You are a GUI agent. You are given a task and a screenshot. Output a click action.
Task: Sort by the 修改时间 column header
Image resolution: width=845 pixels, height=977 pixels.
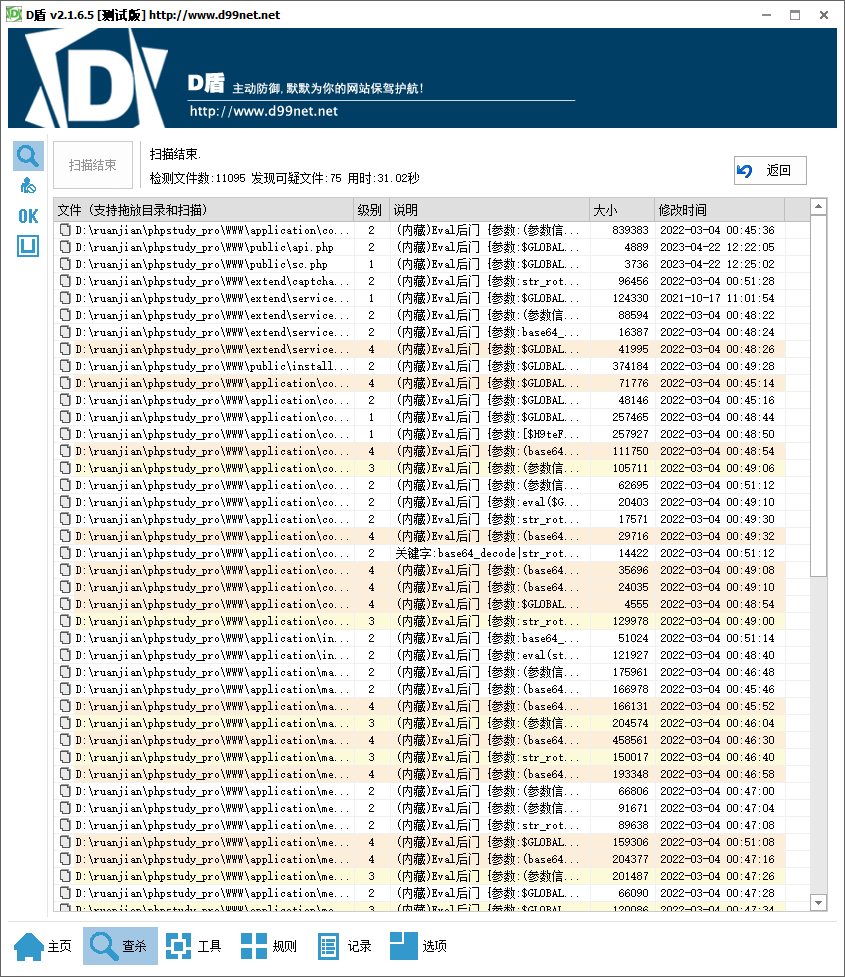tap(720, 210)
